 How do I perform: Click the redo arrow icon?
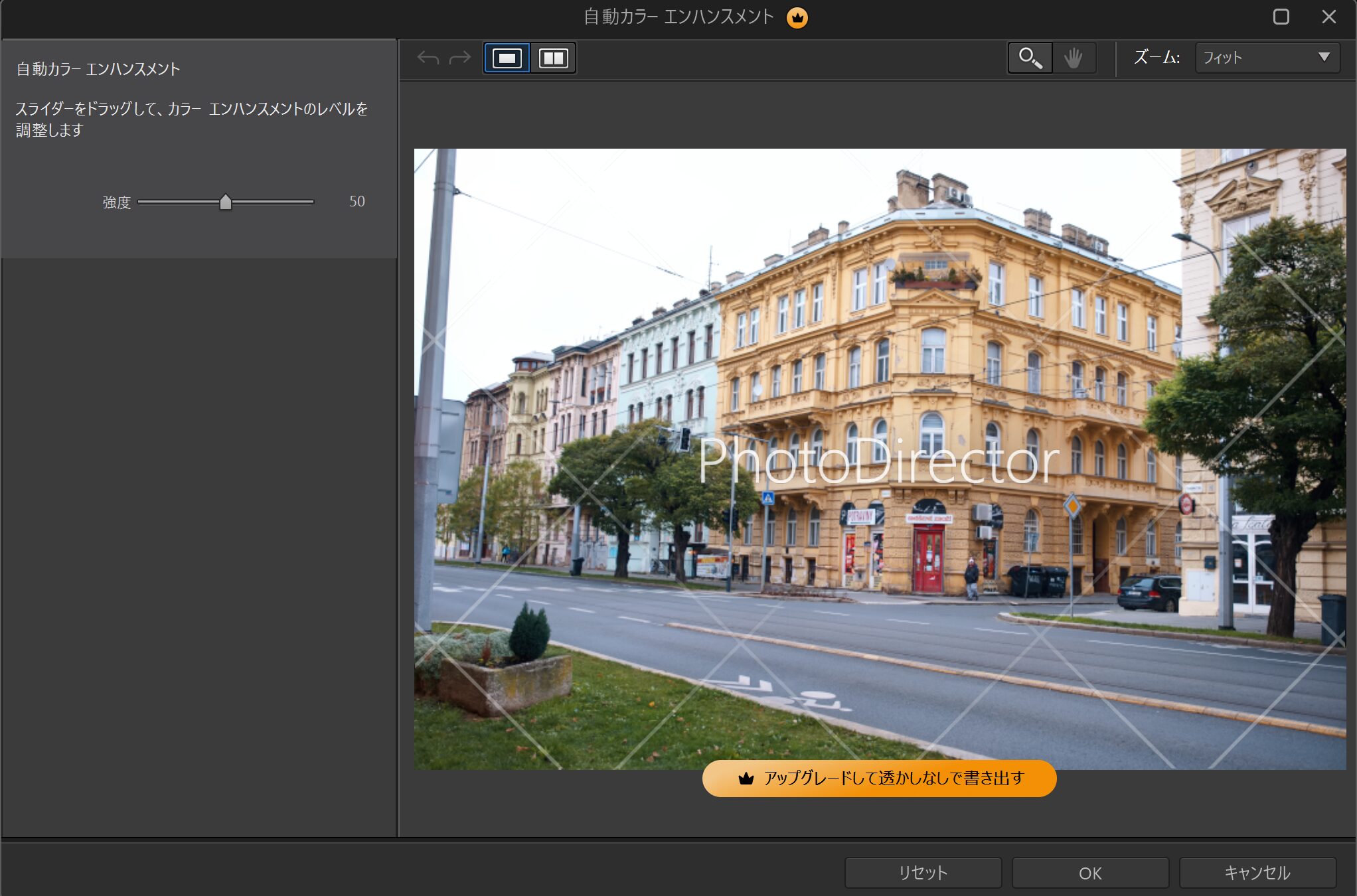click(x=460, y=58)
